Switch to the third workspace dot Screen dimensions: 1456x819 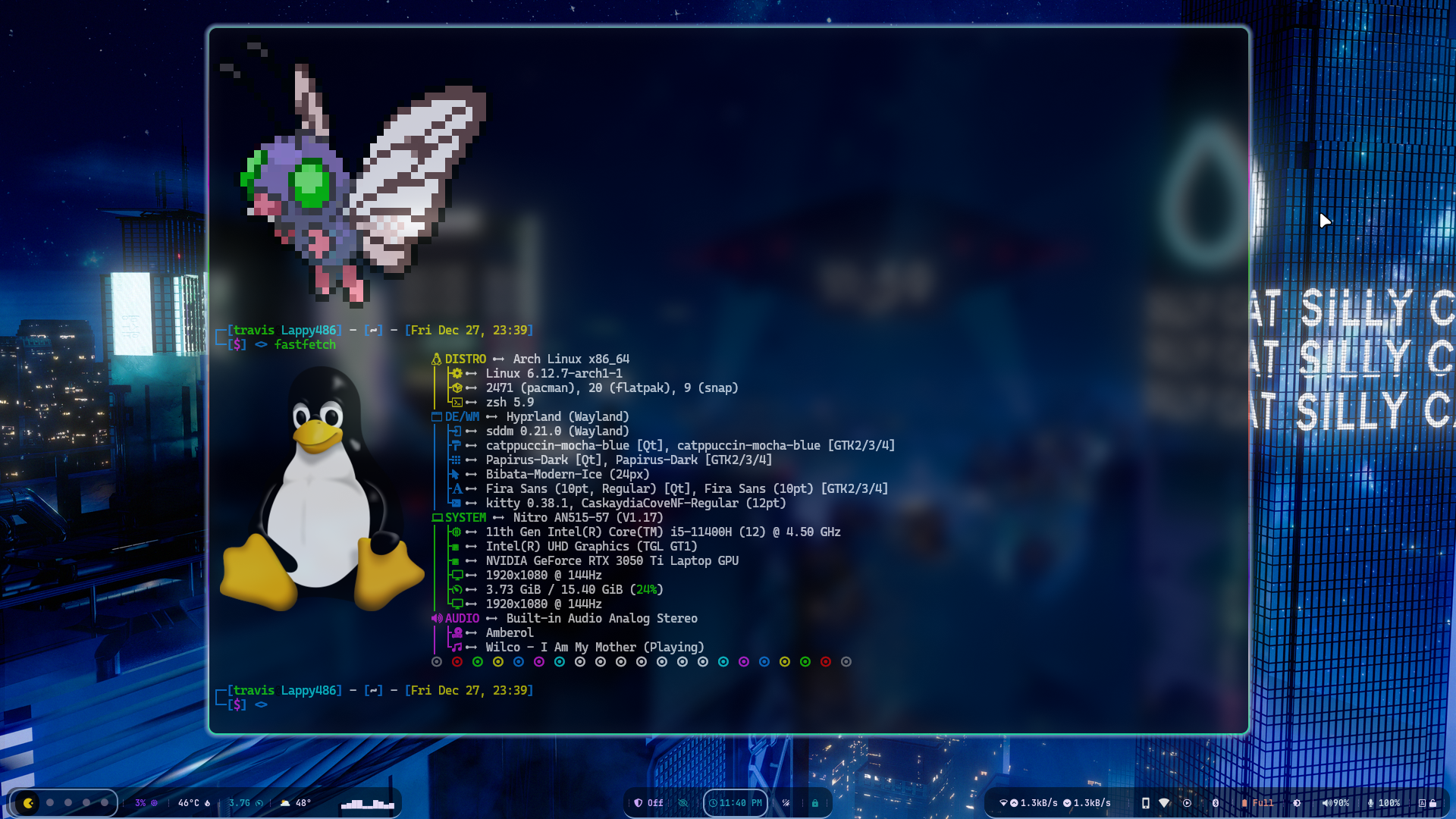coord(68,802)
